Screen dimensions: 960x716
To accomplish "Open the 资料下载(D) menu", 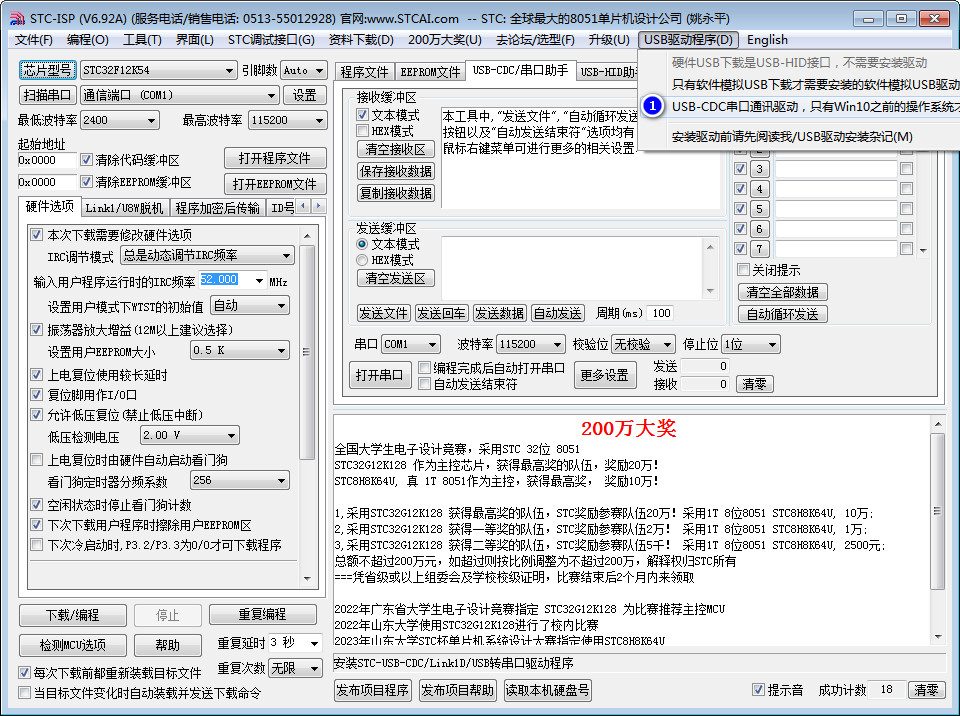I will point(361,40).
